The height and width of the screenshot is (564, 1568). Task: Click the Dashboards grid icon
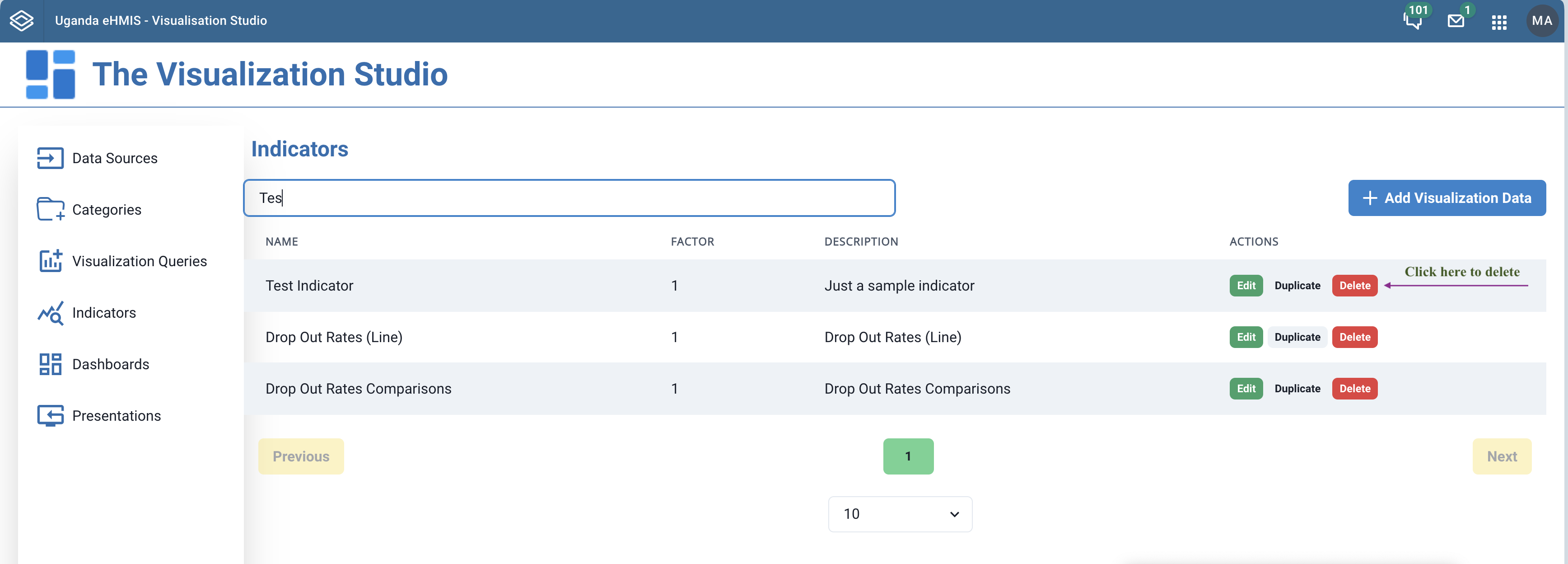pos(51,364)
